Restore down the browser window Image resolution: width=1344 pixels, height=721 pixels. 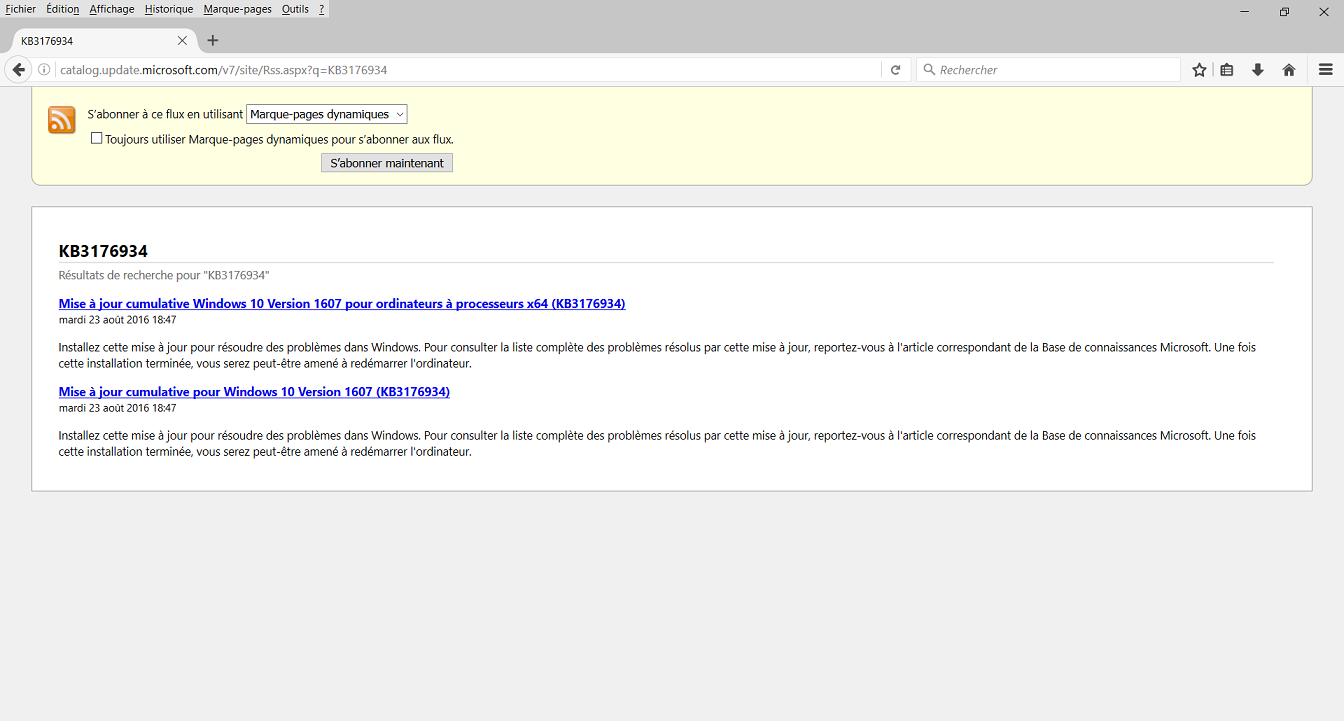pyautogui.click(x=1284, y=11)
